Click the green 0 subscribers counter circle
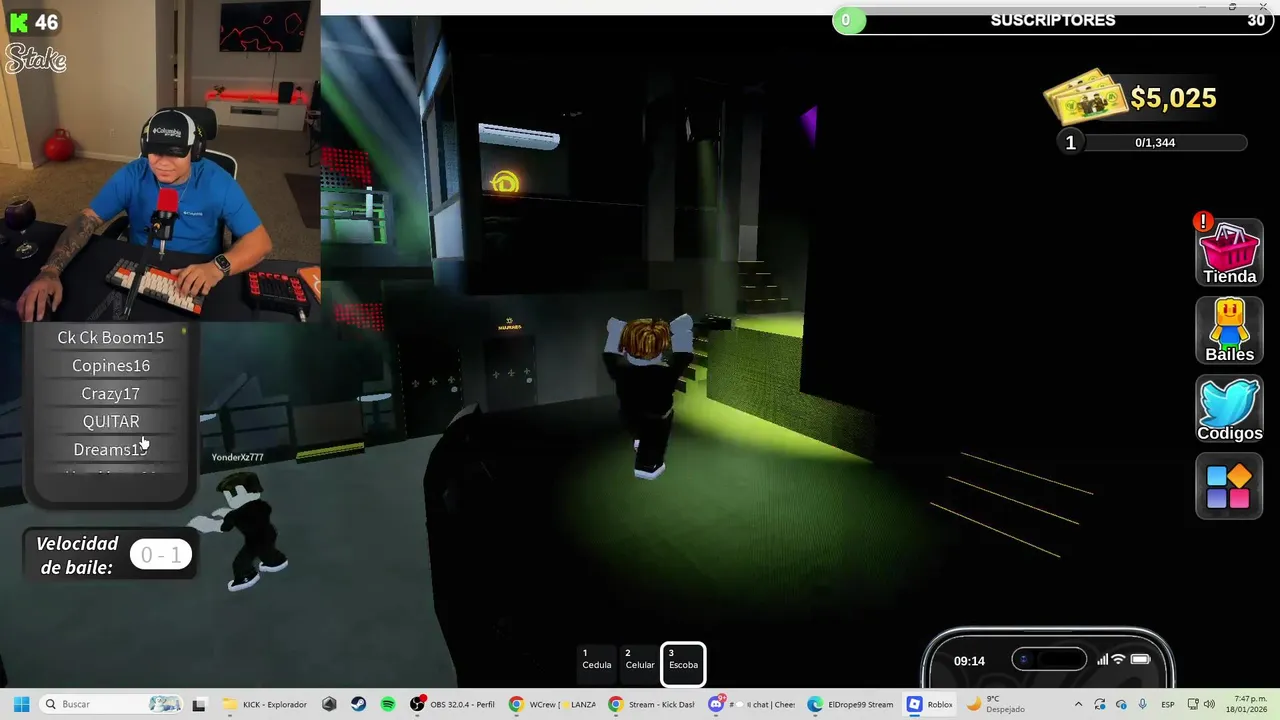The image size is (1280, 720). 846,20
